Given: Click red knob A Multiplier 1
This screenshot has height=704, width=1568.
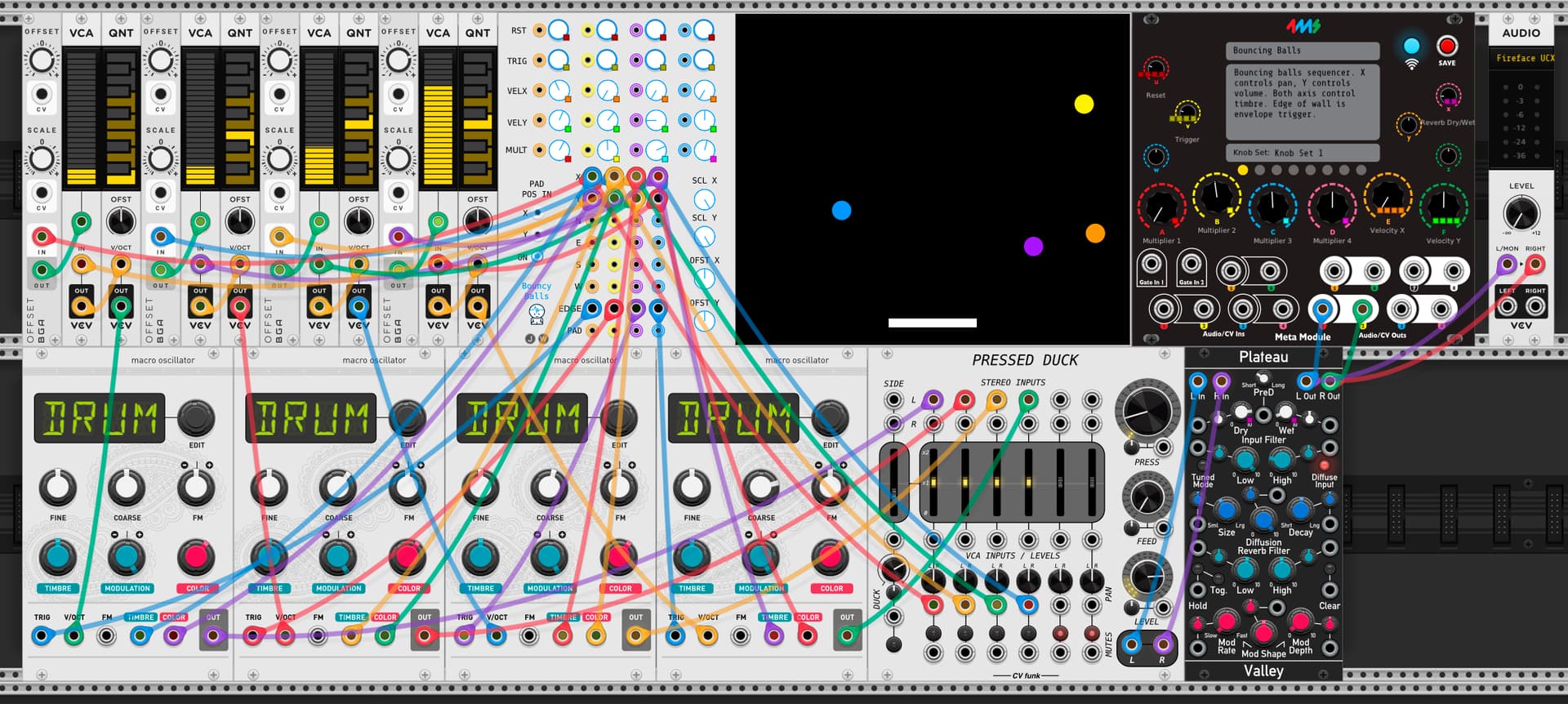Looking at the screenshot, I should (1160, 206).
